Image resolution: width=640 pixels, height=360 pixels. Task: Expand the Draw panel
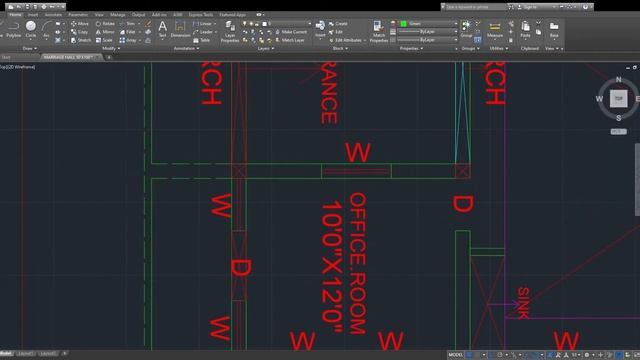pos(29,49)
